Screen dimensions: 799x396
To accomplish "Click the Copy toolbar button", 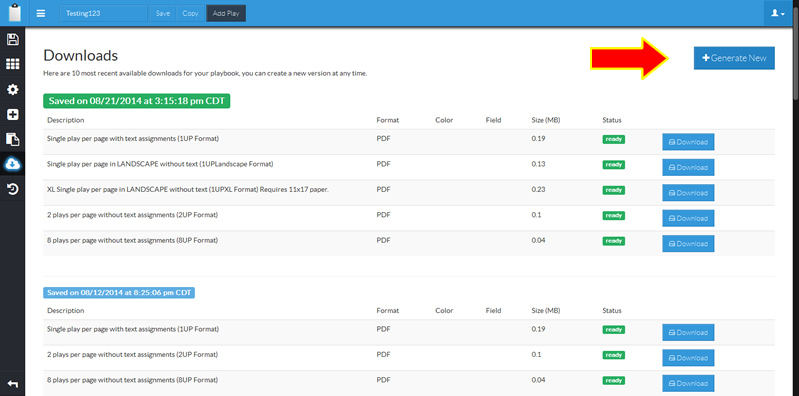I will point(191,14).
